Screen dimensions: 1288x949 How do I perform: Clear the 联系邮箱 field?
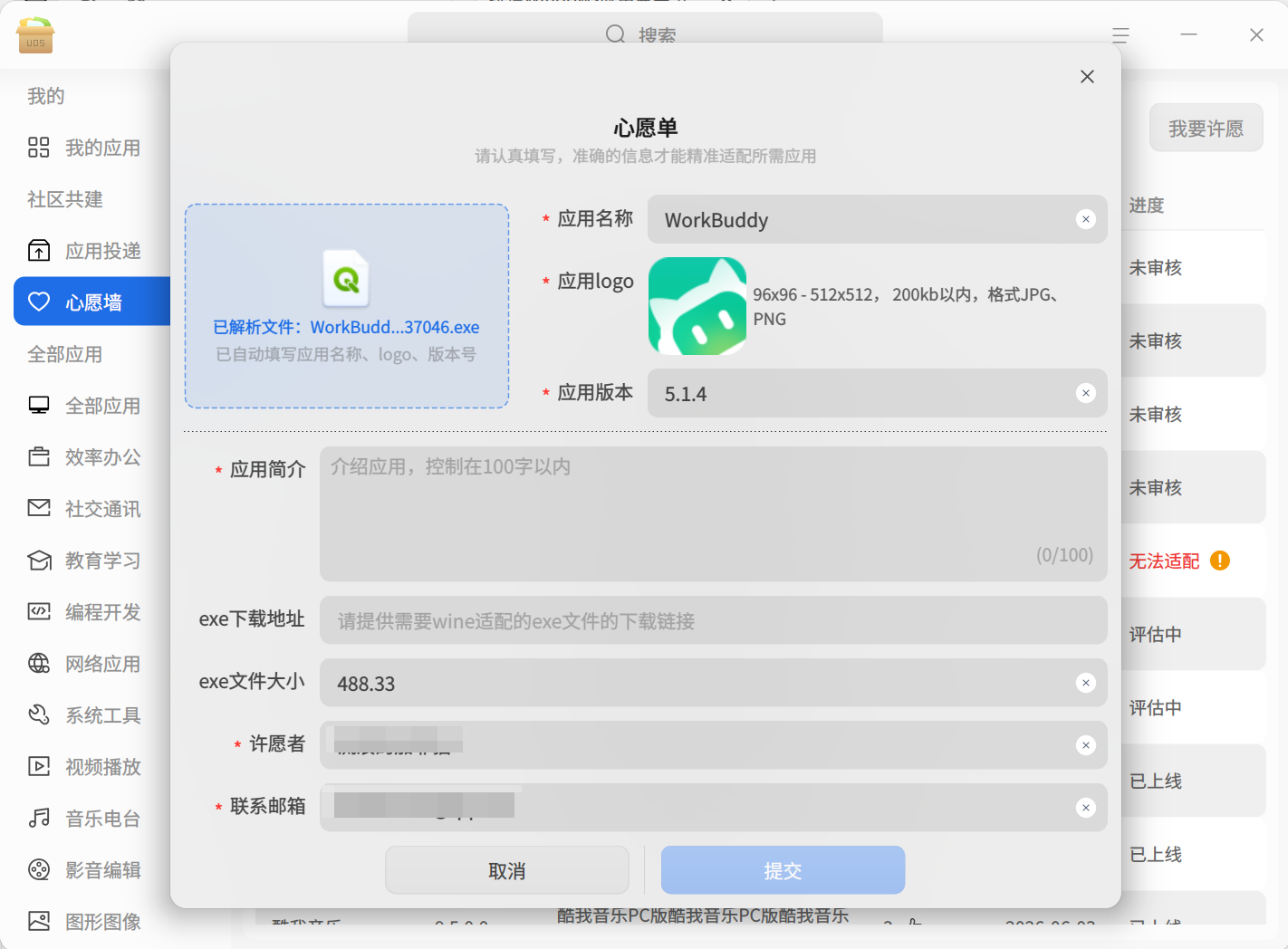pos(1086,808)
